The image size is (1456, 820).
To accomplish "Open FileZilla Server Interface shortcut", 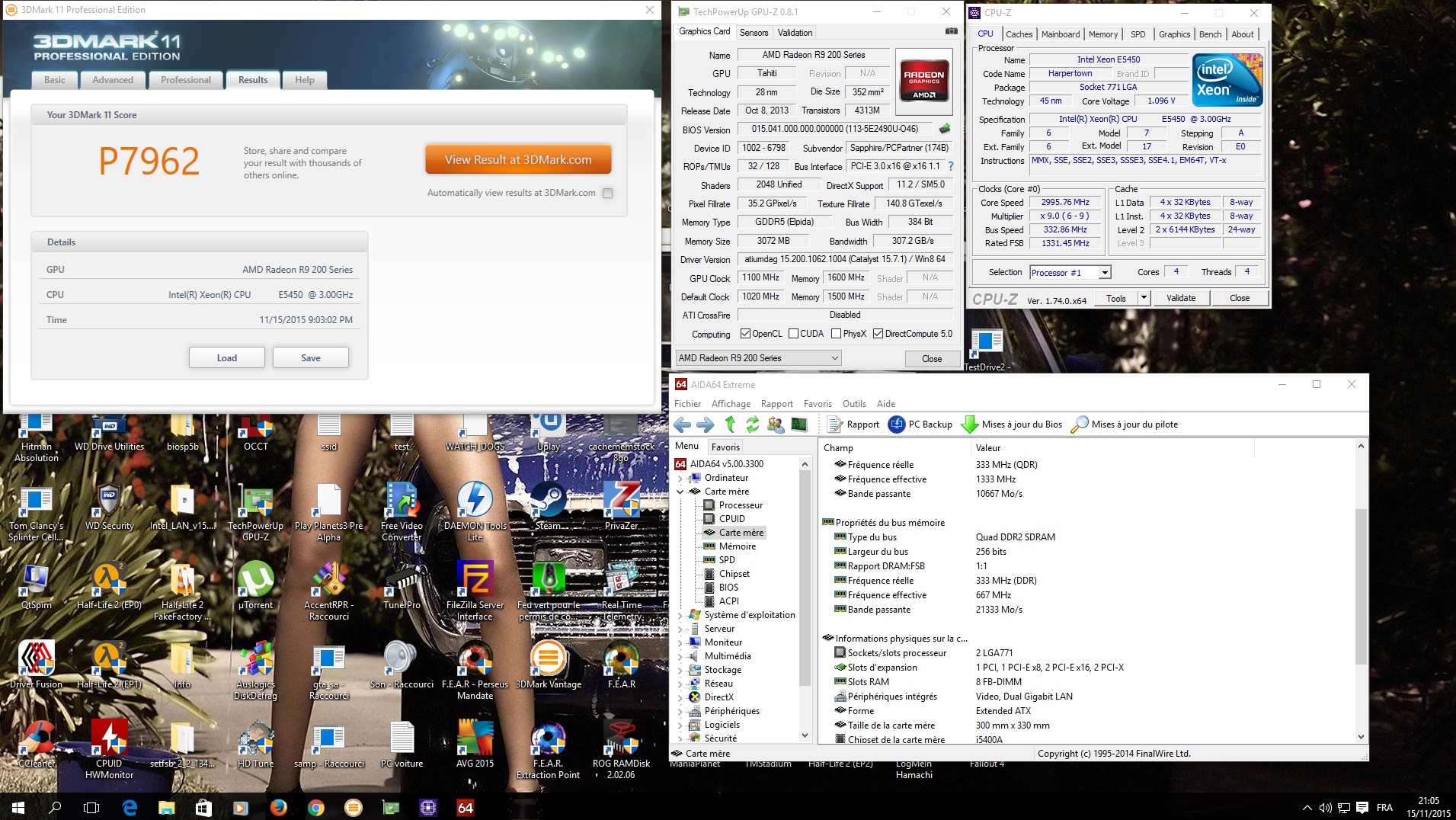I will coord(475,591).
